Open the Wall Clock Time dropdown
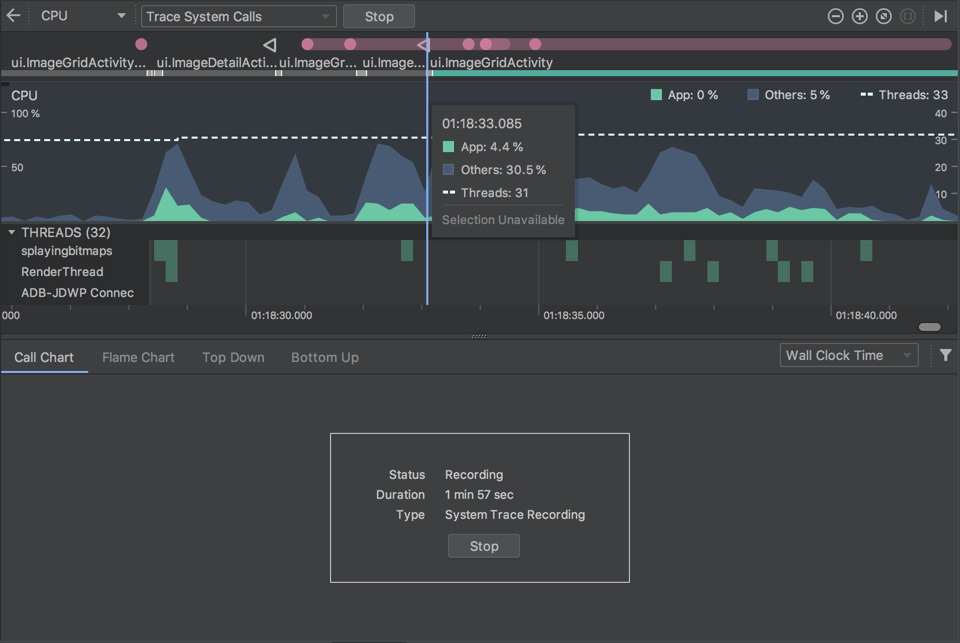Image resolution: width=960 pixels, height=643 pixels. click(848, 355)
